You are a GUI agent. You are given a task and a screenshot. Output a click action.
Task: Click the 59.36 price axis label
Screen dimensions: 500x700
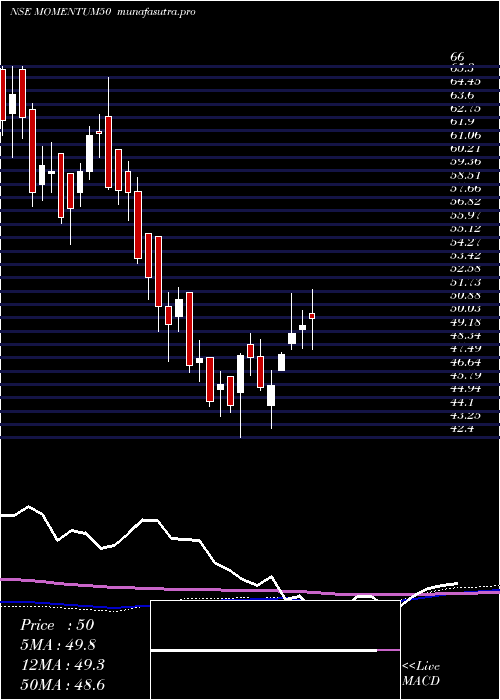(x=465, y=162)
